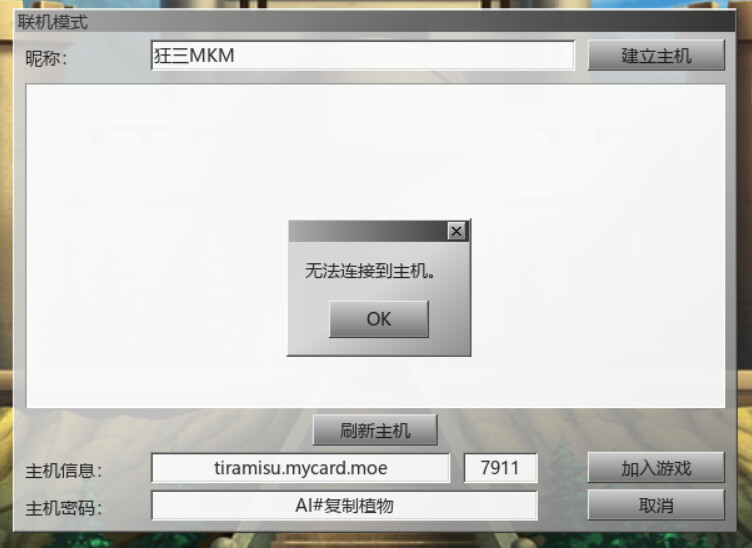This screenshot has width=752, height=548.
Task: Click the error dialog's title bar
Action: 367,232
